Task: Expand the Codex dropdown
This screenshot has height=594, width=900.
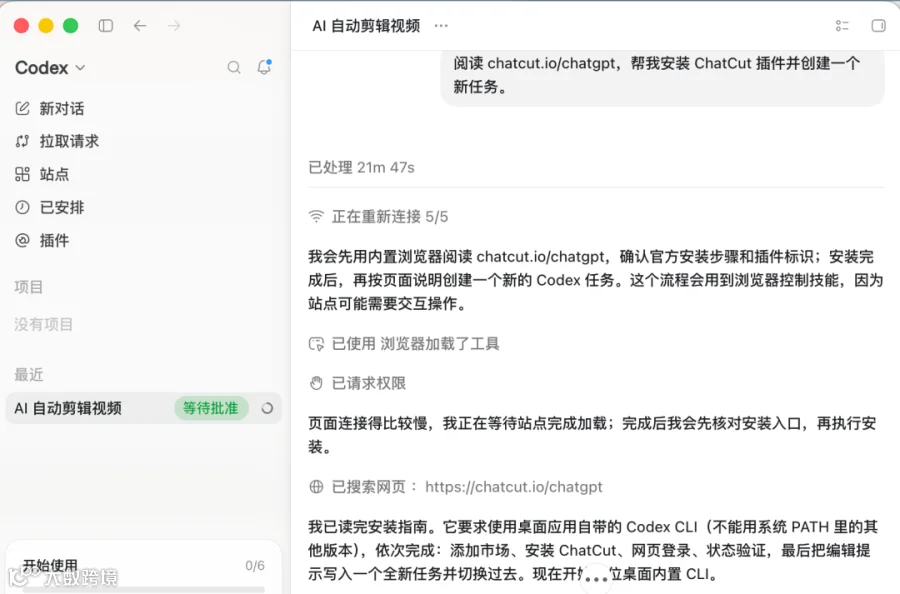Action: [x=51, y=68]
